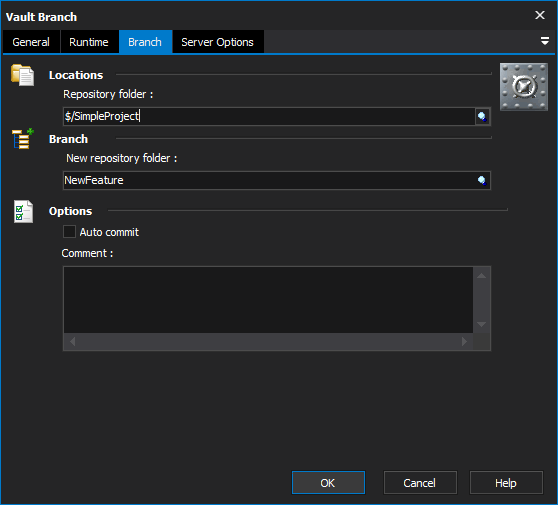Click the vault safe icon
Screen dimensions: 558x505
523,87
